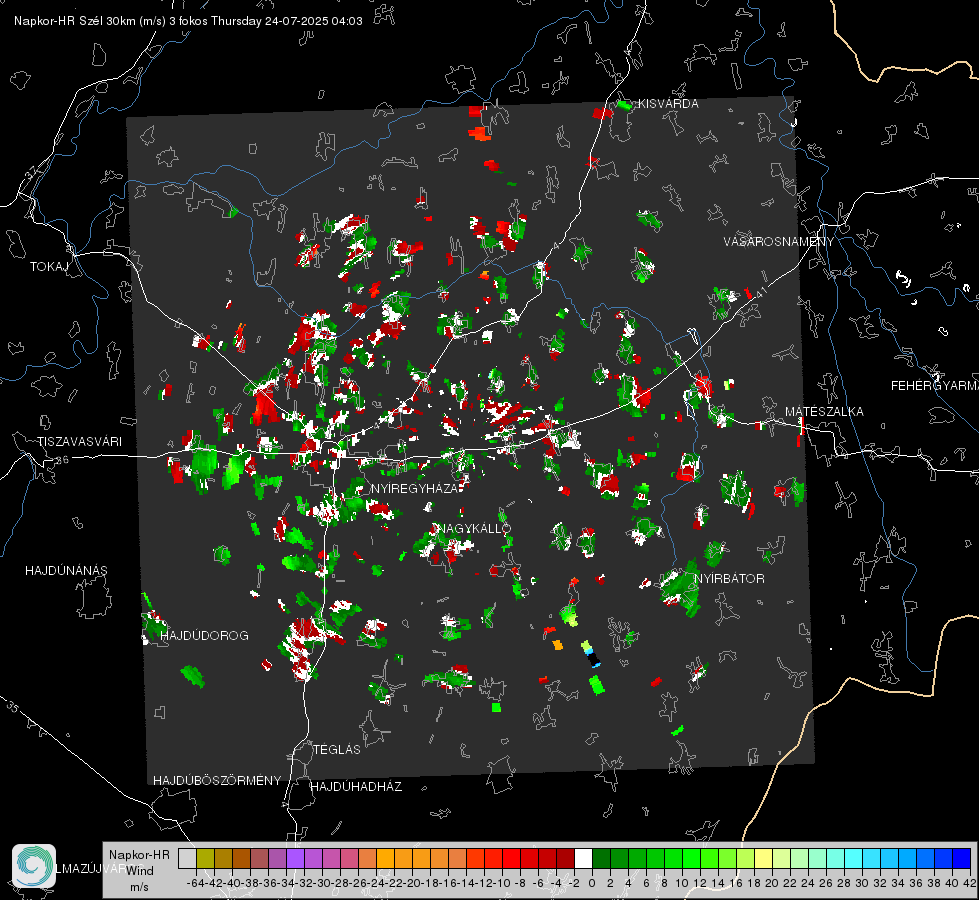Select the gray first swatch in legend
Viewport: 979px width, 900px height.
187,858
